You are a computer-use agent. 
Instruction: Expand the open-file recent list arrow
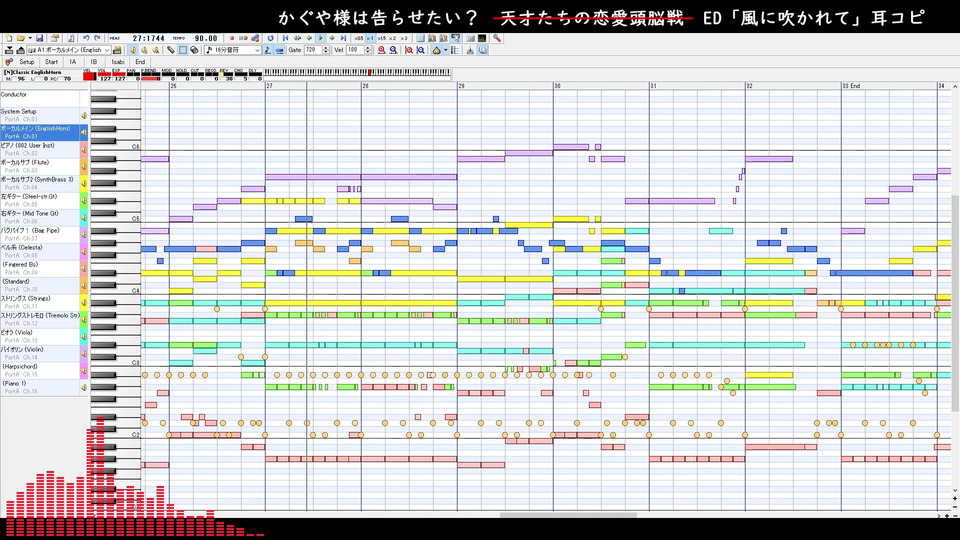[30, 38]
